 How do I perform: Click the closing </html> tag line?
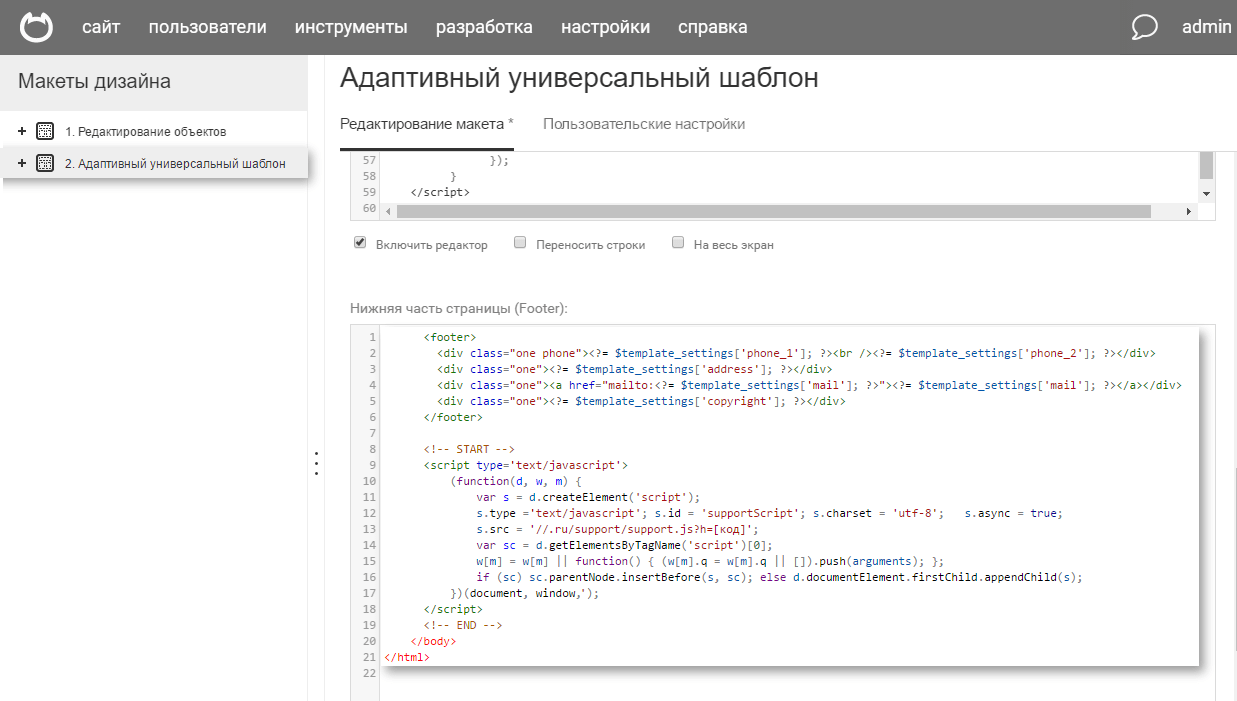407,657
